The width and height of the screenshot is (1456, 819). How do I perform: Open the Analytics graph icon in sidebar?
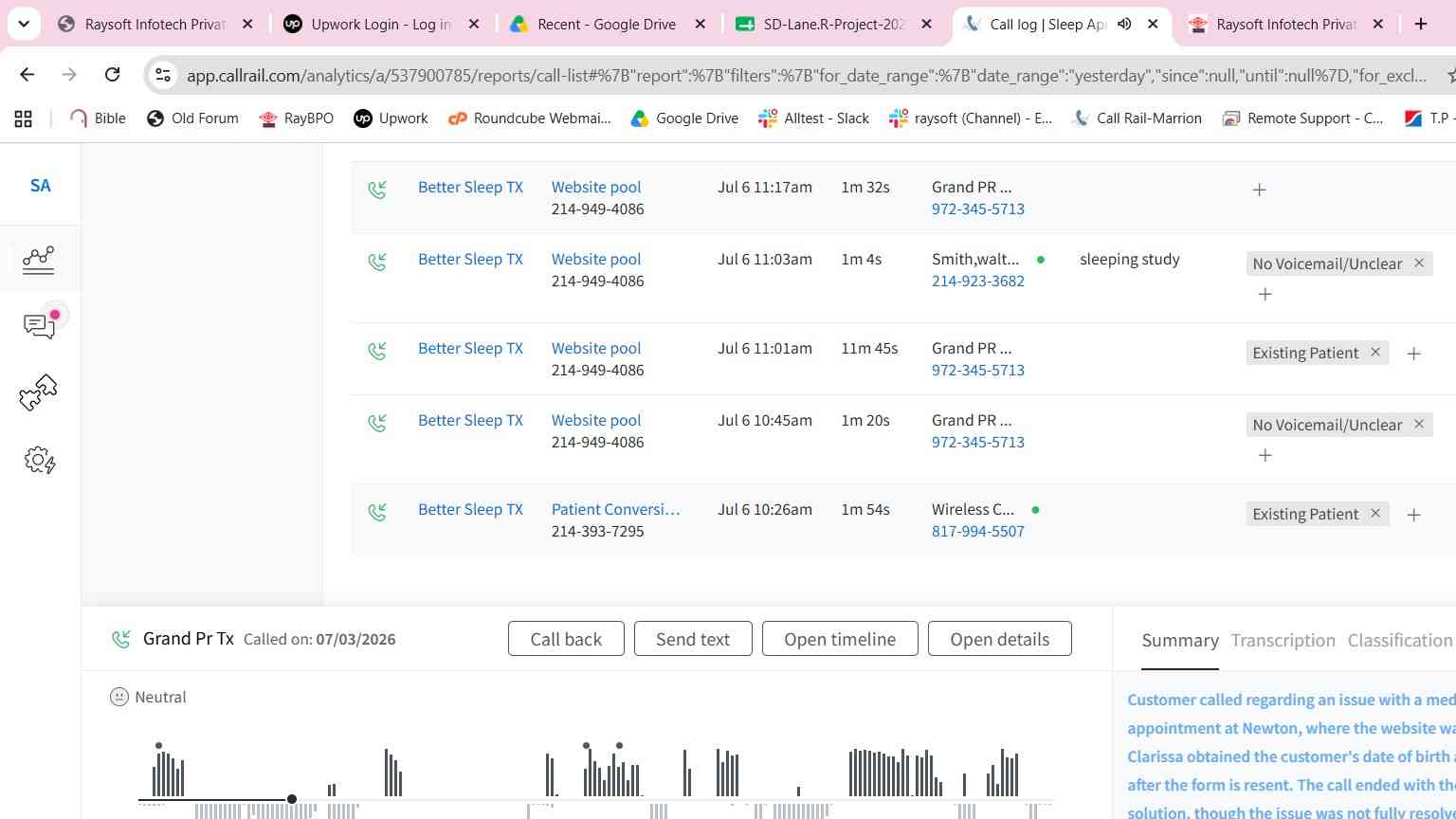(x=39, y=259)
